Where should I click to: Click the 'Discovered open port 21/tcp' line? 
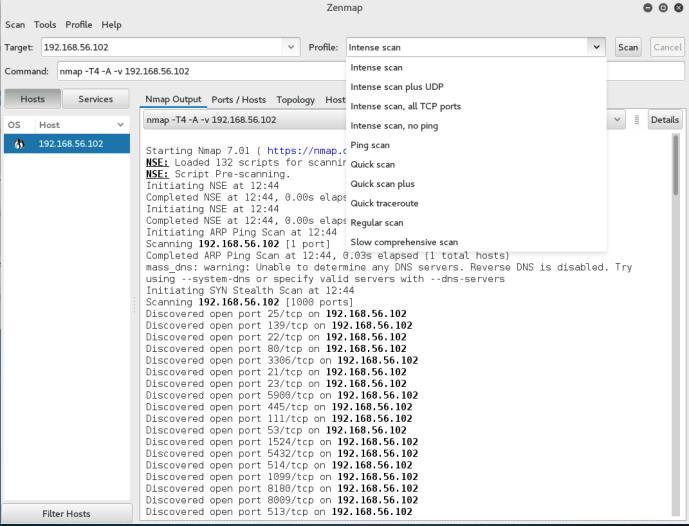[276, 372]
